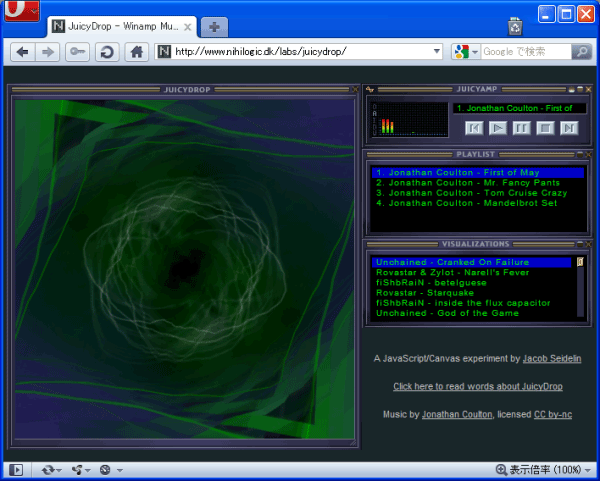600x481 pixels.
Task: Toggle Playlist panel windowshade mode
Action: [x=580, y=155]
